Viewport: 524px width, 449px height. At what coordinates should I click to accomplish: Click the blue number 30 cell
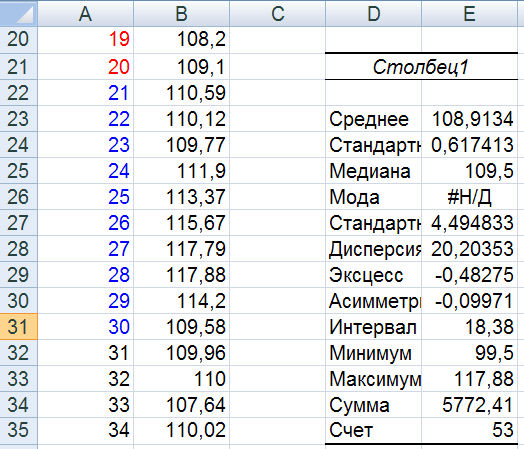86,327
